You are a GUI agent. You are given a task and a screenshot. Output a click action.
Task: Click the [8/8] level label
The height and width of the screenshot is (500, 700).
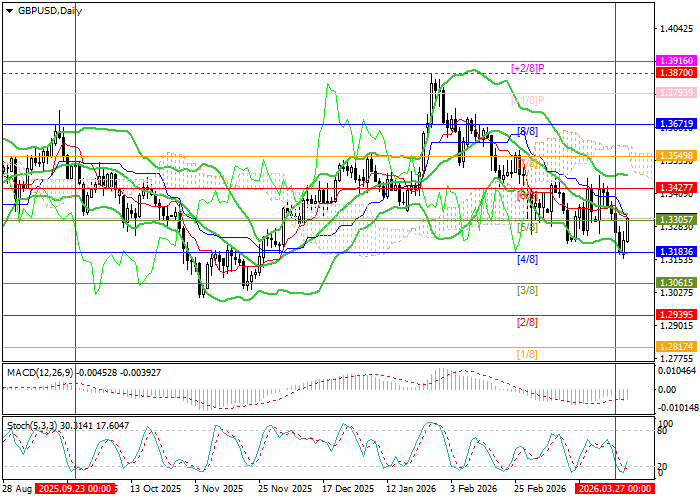coord(527,131)
